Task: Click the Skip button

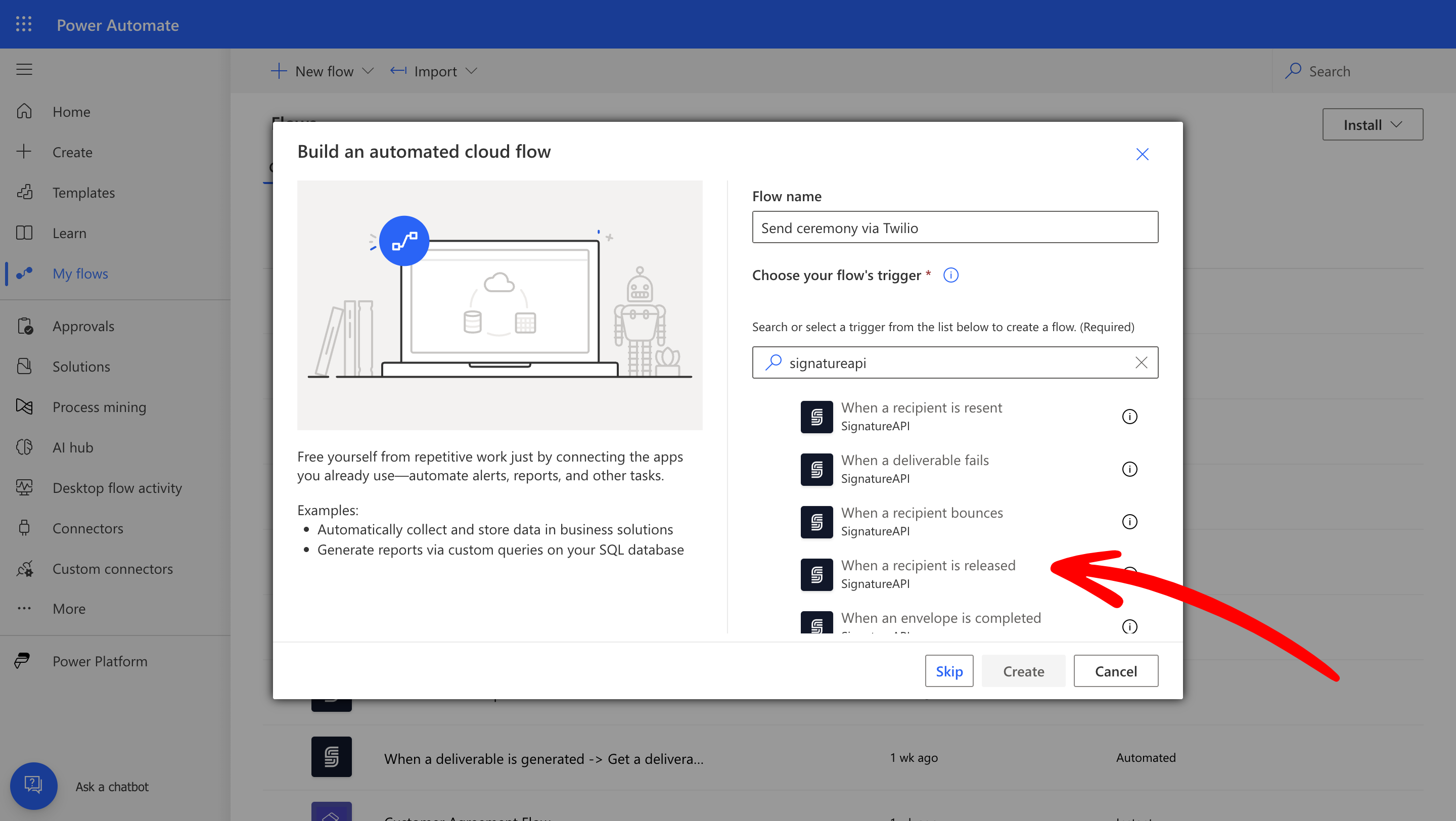Action: pos(948,671)
